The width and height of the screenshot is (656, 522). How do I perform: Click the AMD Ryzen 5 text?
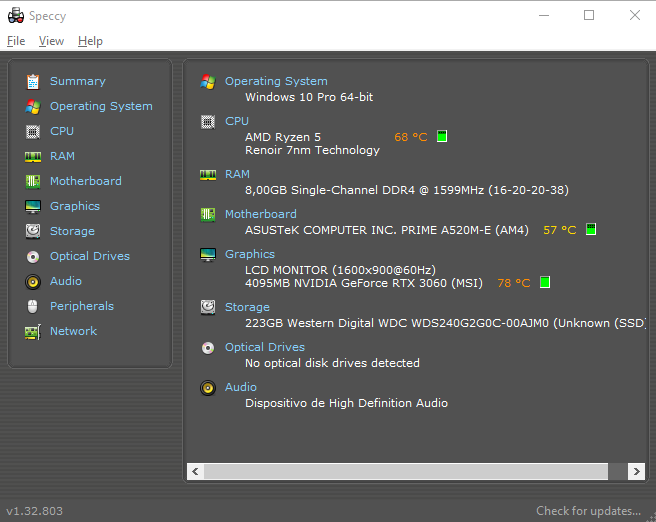(x=283, y=137)
